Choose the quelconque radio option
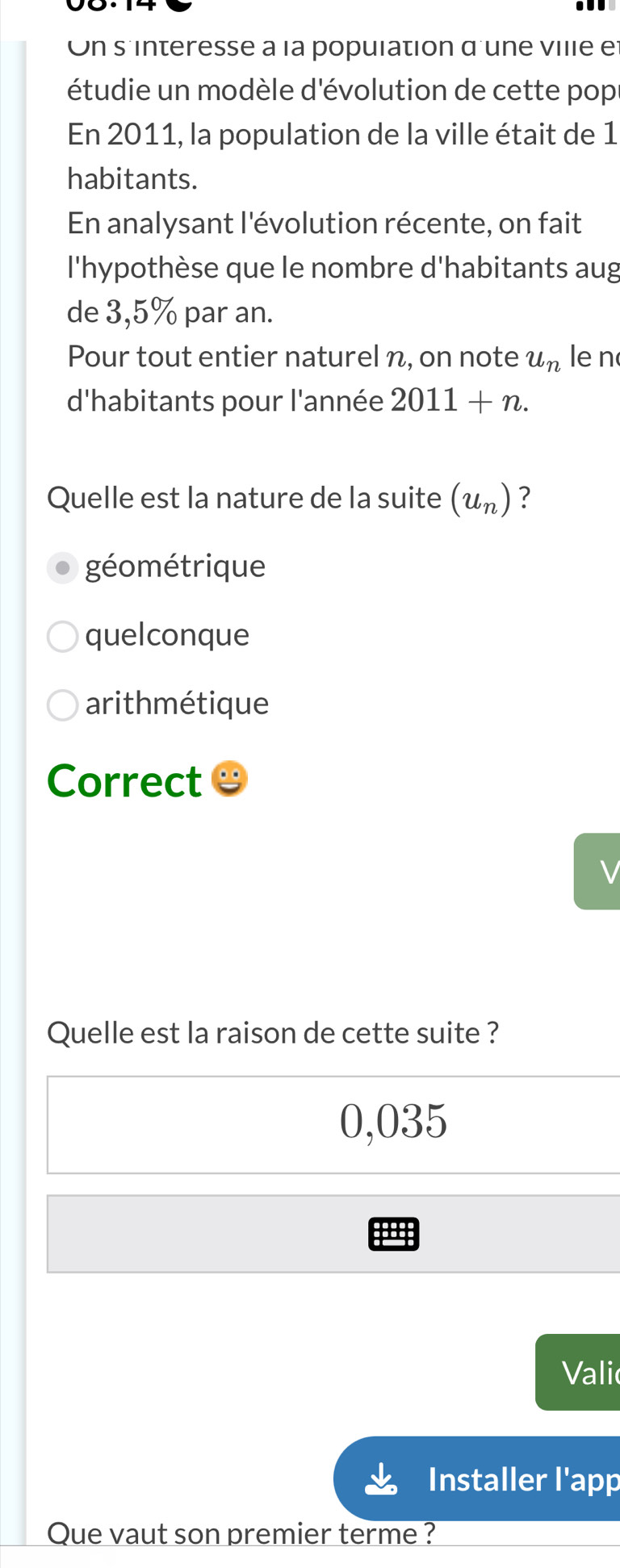This screenshot has width=620, height=1568. click(x=63, y=637)
